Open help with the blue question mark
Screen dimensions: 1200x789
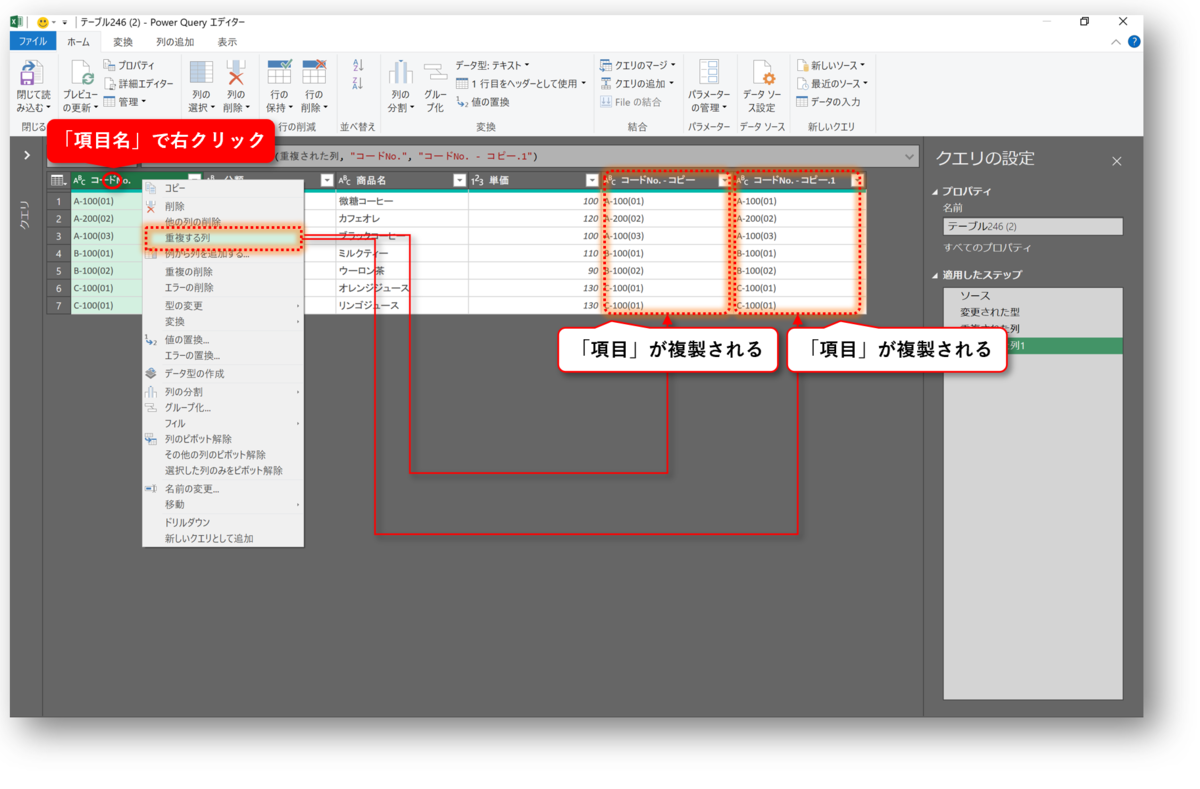1134,42
